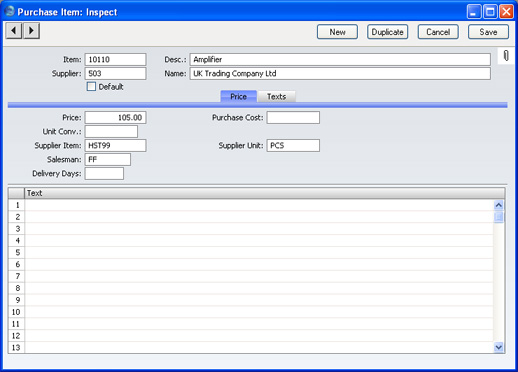
Task: Switch to the Texts tab
Action: (276, 97)
